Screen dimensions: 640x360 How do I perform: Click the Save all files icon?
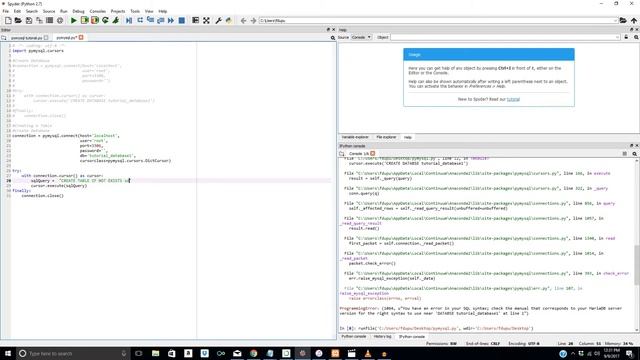pyautogui.click(x=39, y=20)
